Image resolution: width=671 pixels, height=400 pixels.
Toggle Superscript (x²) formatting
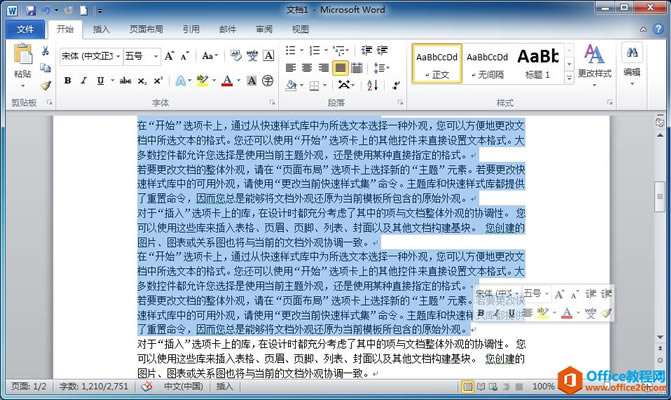point(158,80)
